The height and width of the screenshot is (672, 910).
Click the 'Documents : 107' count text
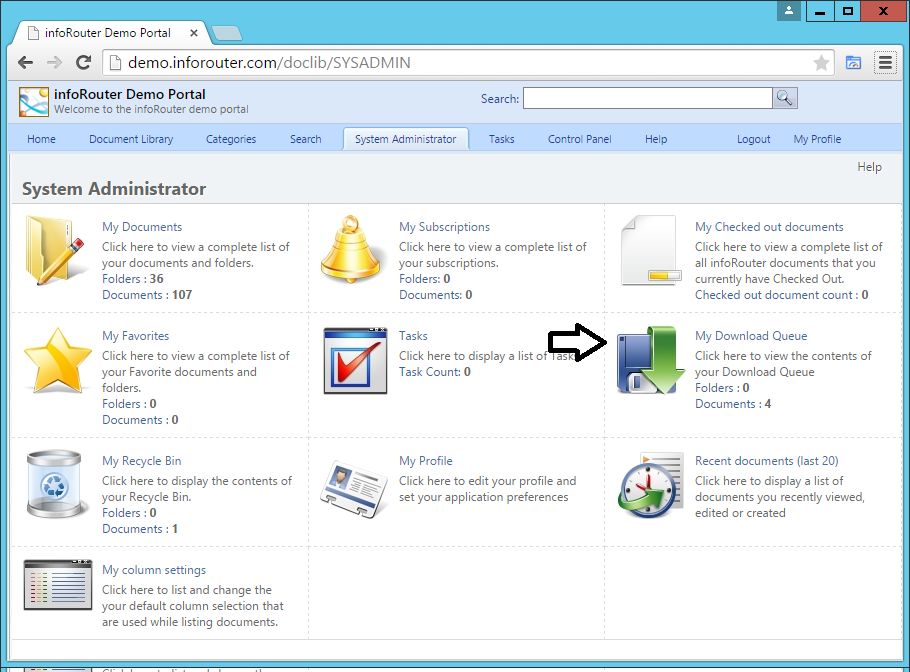pos(147,295)
